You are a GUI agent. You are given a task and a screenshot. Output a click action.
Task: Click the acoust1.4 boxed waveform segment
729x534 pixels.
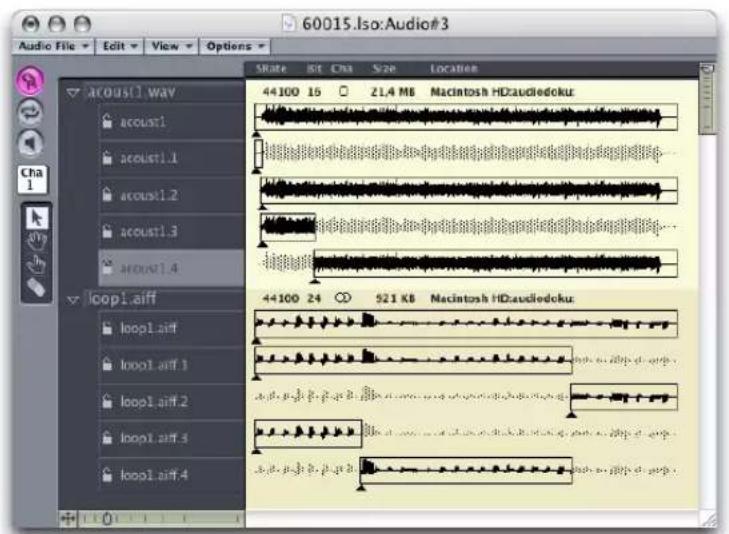(496, 264)
